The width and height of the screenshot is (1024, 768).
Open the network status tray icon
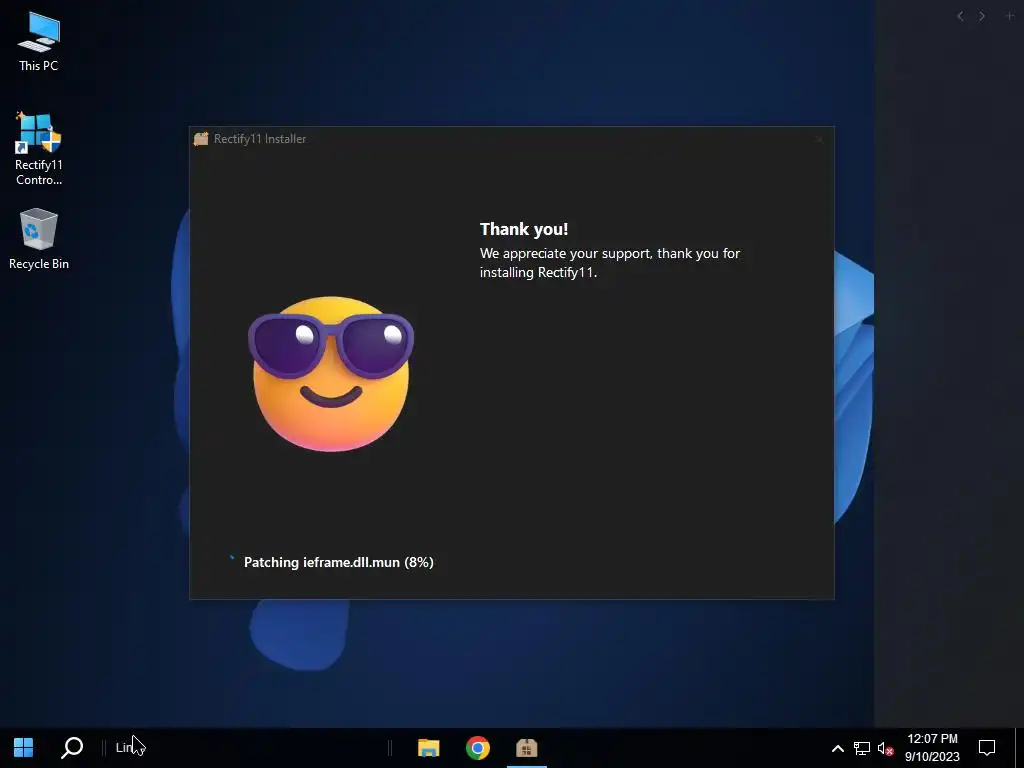tap(861, 748)
